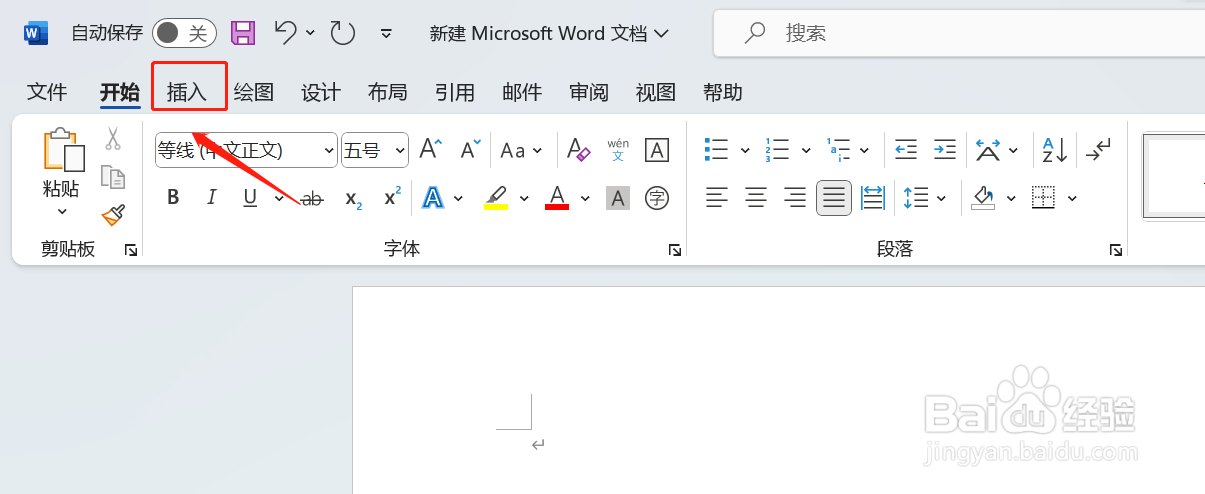Image resolution: width=1205 pixels, height=494 pixels.
Task: Click the Undo arrow icon
Action: [286, 33]
